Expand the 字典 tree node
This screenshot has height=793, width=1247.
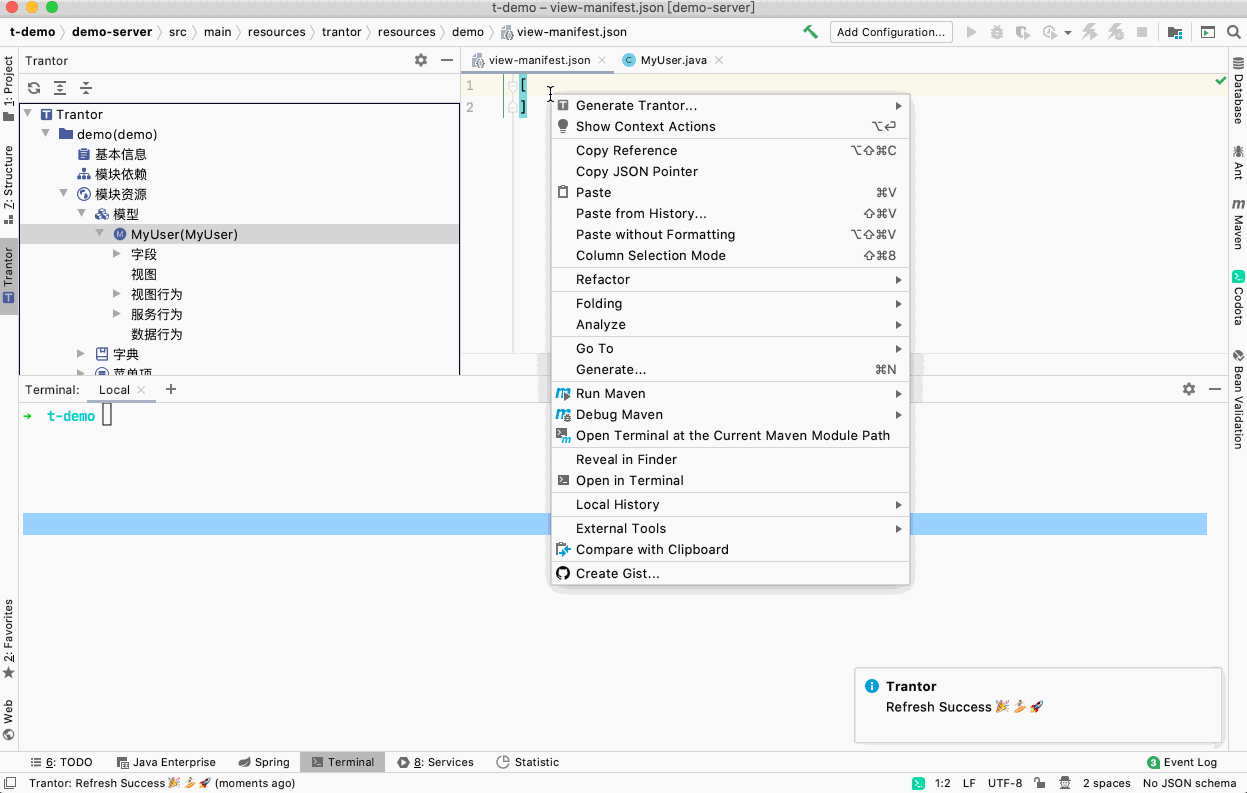[82, 354]
